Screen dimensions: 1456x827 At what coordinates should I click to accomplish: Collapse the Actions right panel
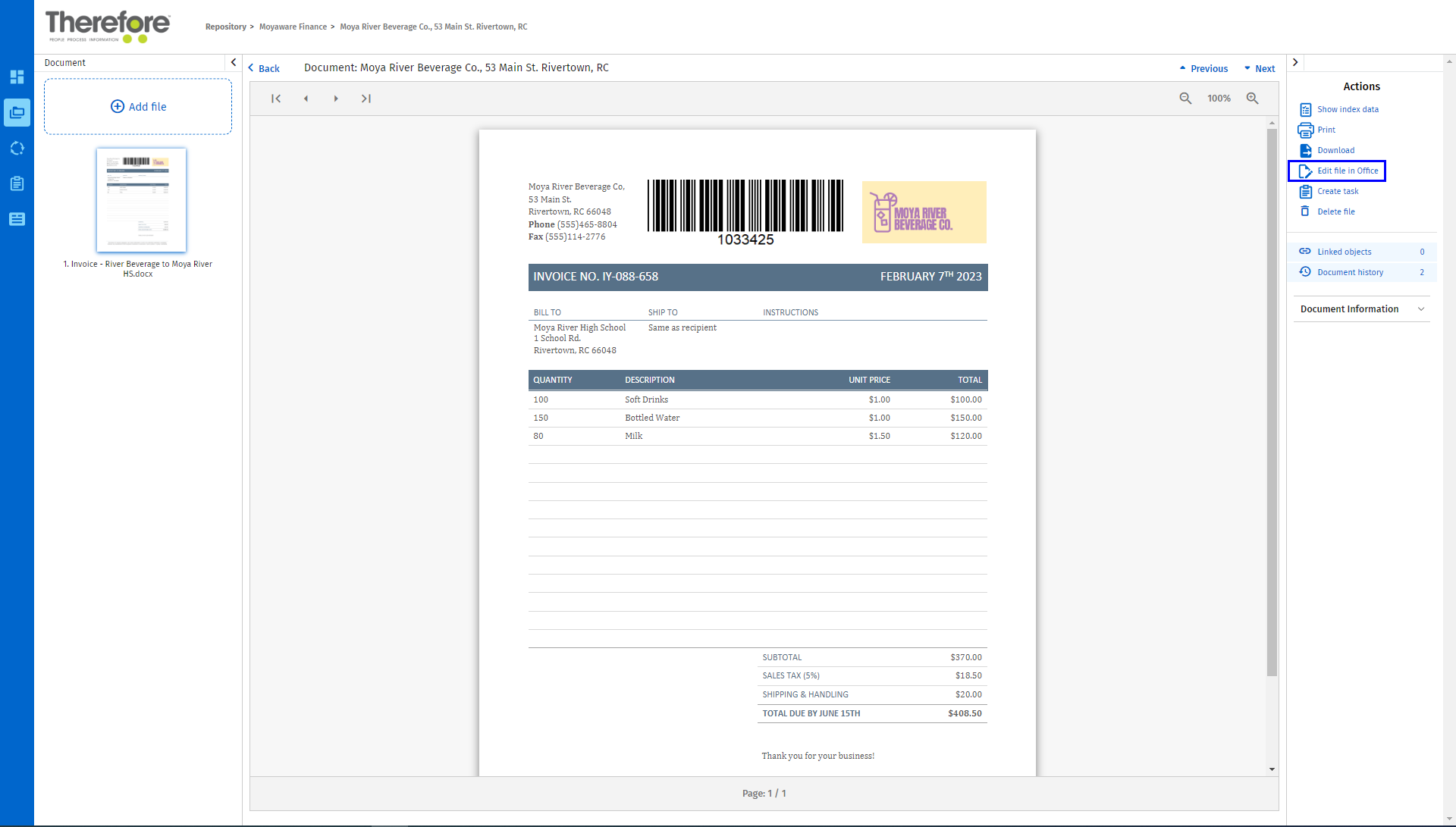pos(1295,63)
